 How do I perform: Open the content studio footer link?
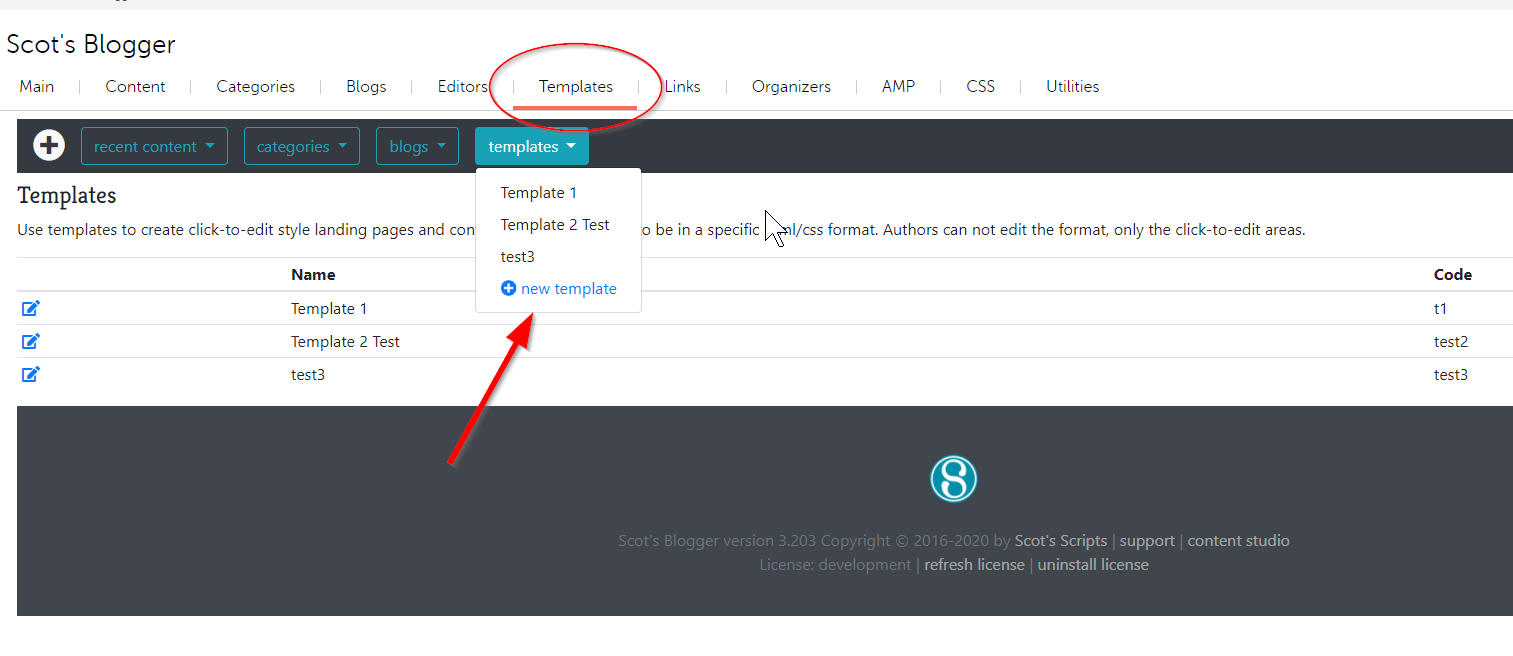(1238, 541)
